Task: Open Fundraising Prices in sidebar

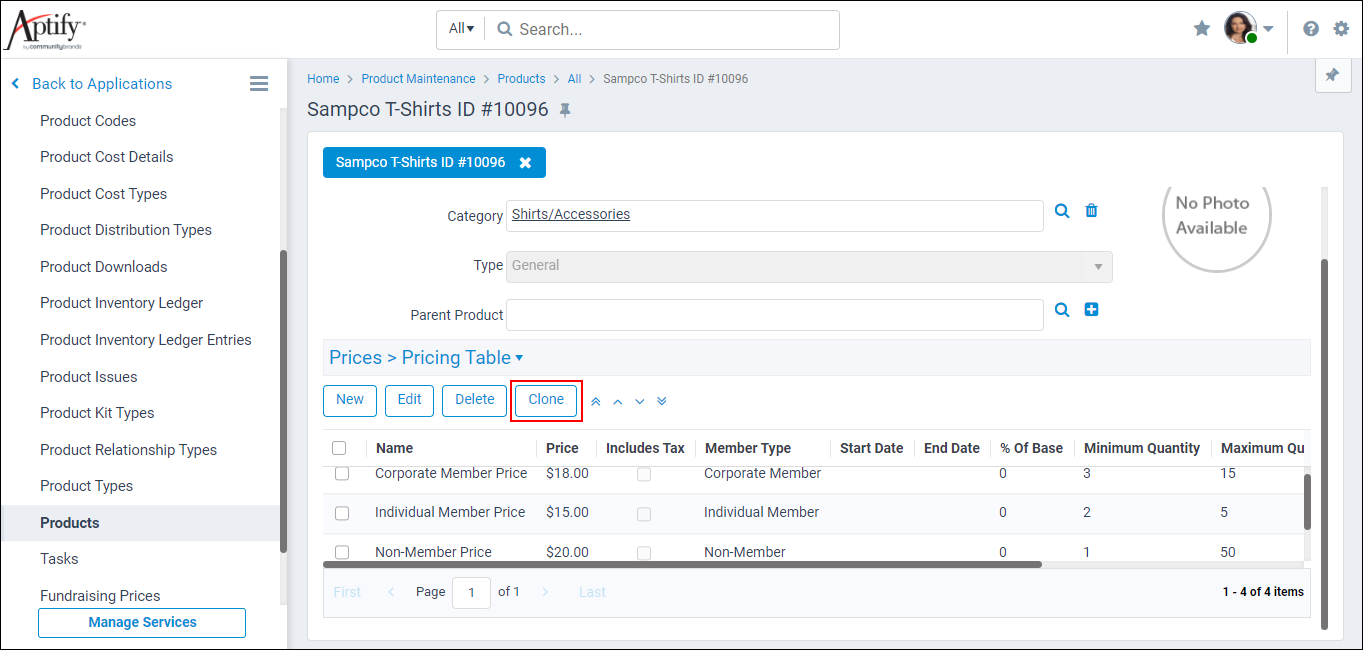Action: (100, 596)
